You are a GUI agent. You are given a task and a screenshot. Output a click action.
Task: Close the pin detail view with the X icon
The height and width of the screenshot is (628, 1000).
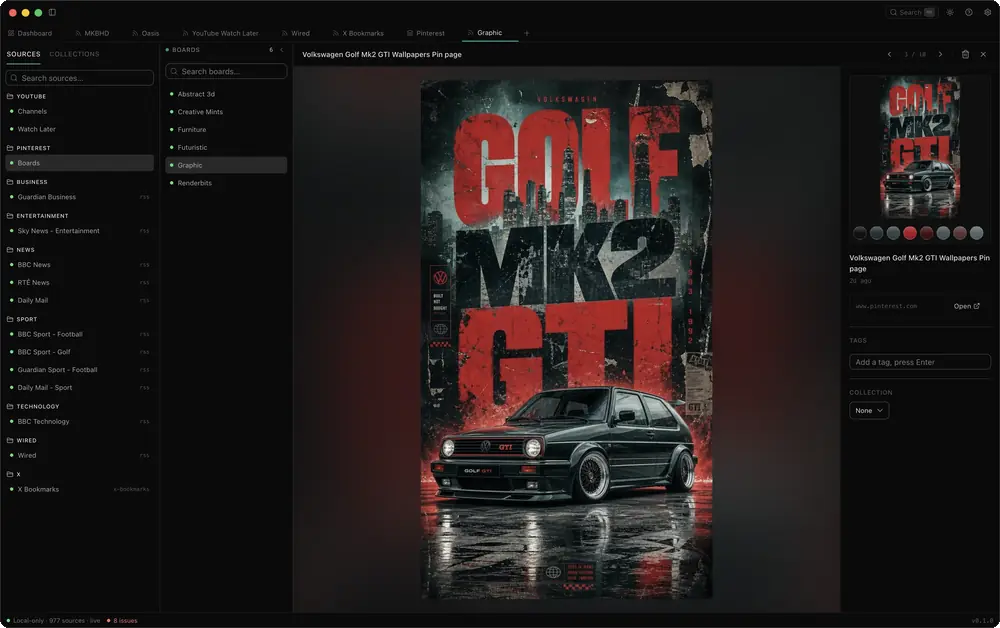[x=983, y=54]
